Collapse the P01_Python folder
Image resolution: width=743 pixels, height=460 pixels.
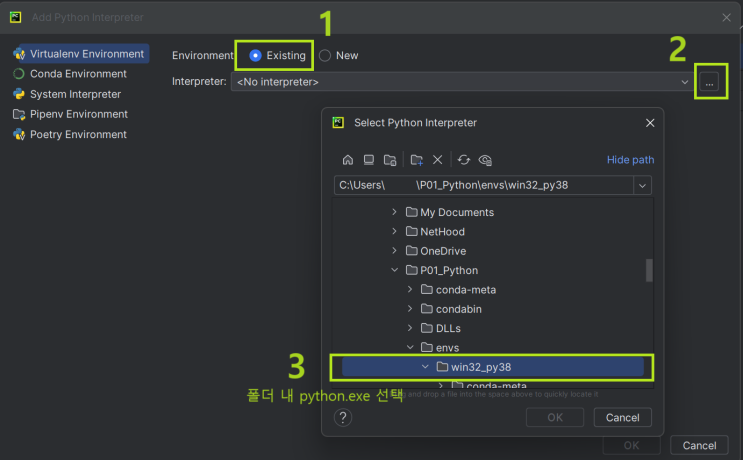(x=394, y=270)
